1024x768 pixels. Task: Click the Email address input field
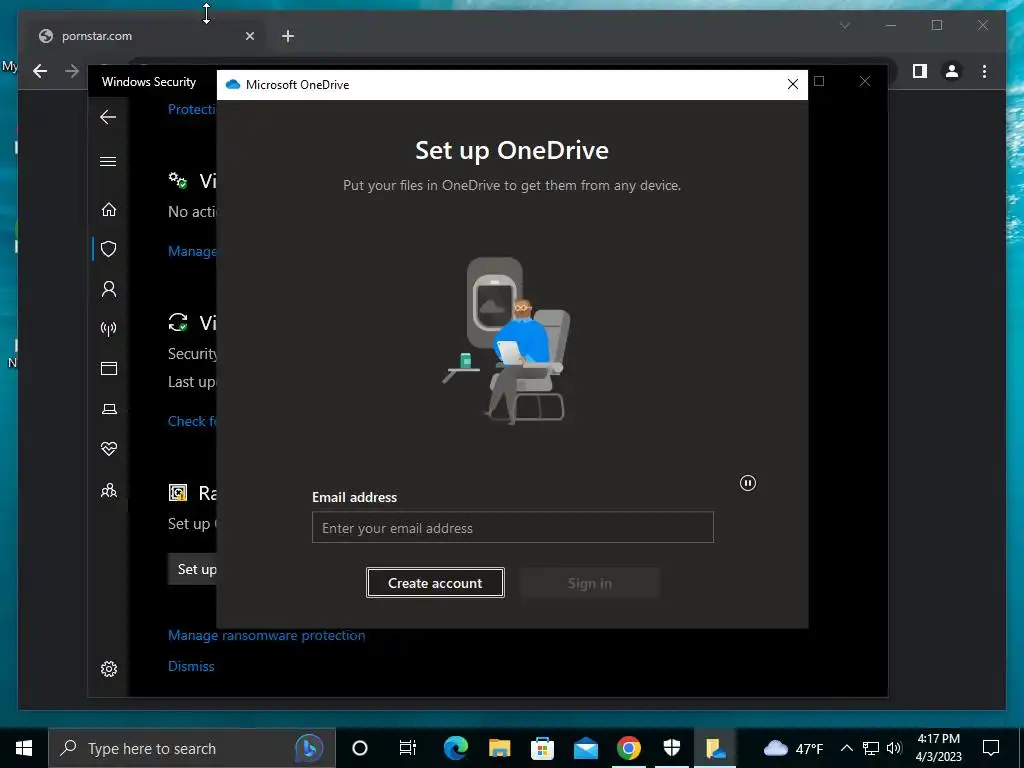(513, 528)
